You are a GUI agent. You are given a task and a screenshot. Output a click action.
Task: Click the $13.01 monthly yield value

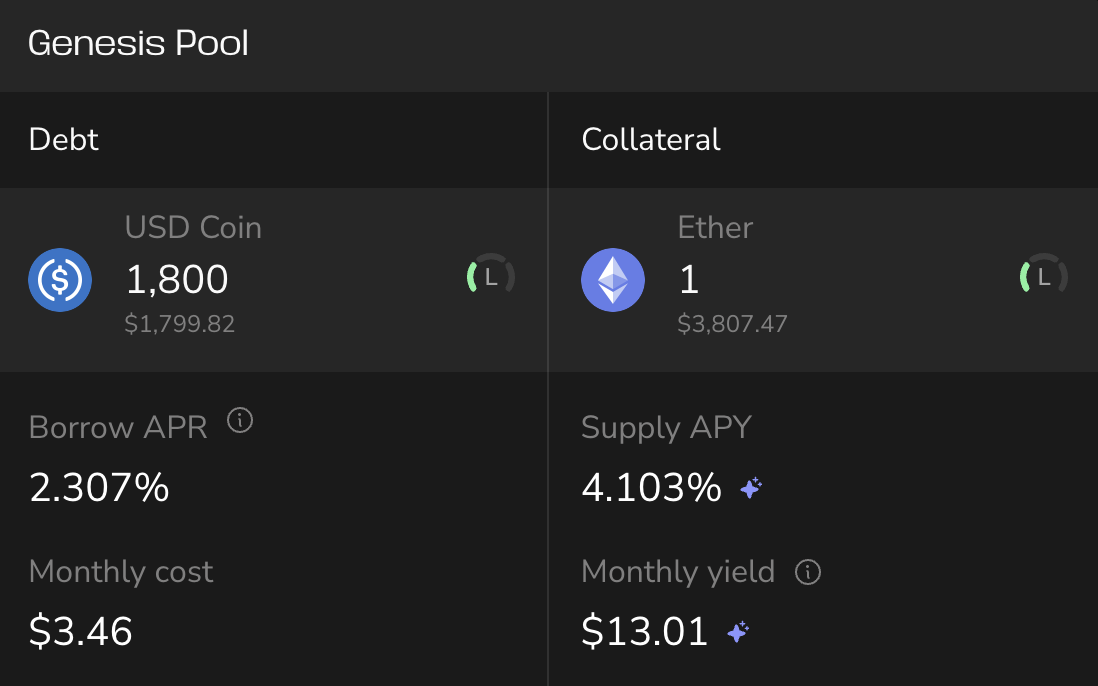click(x=644, y=632)
